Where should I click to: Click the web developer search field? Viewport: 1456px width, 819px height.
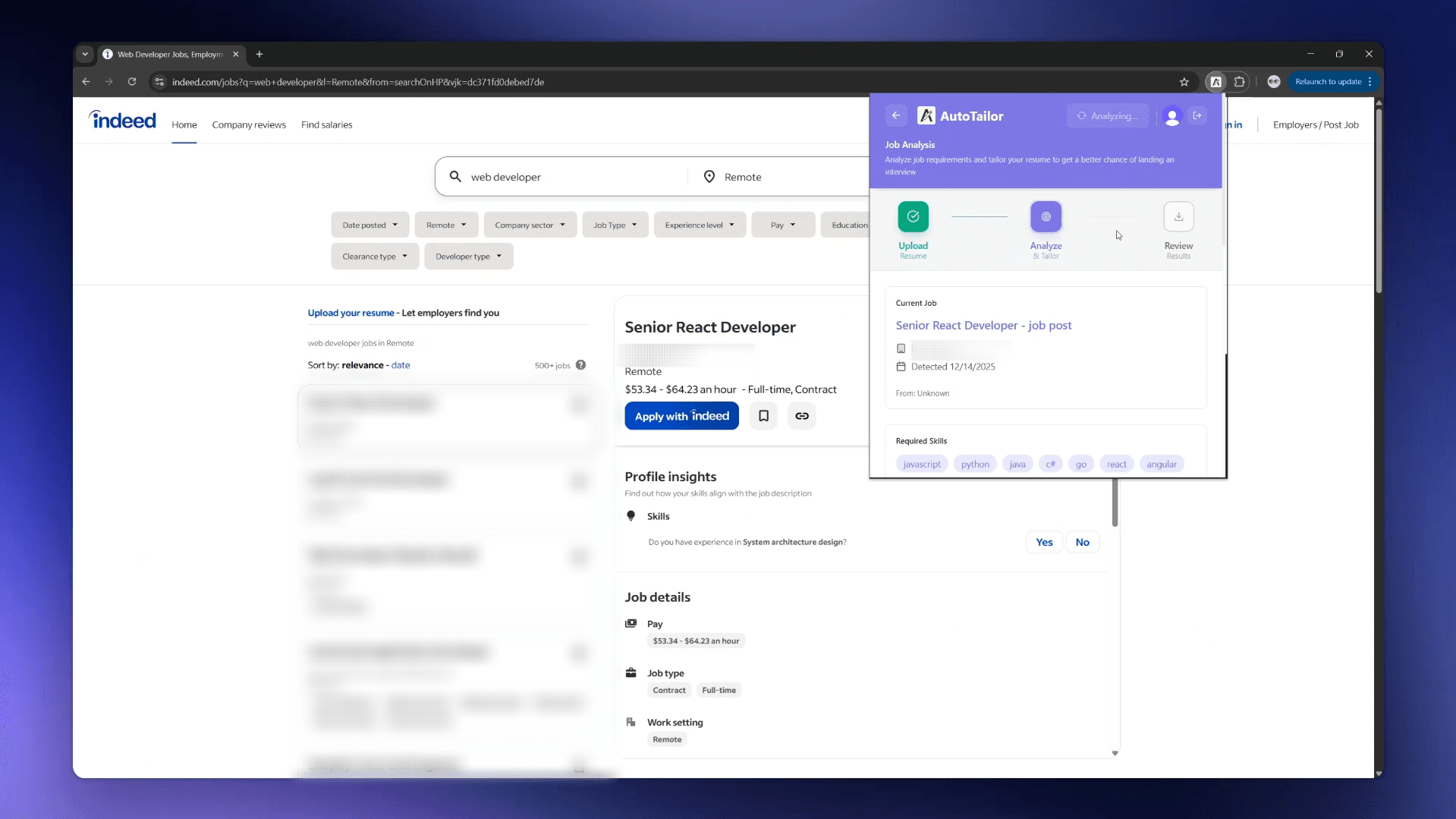click(569, 177)
